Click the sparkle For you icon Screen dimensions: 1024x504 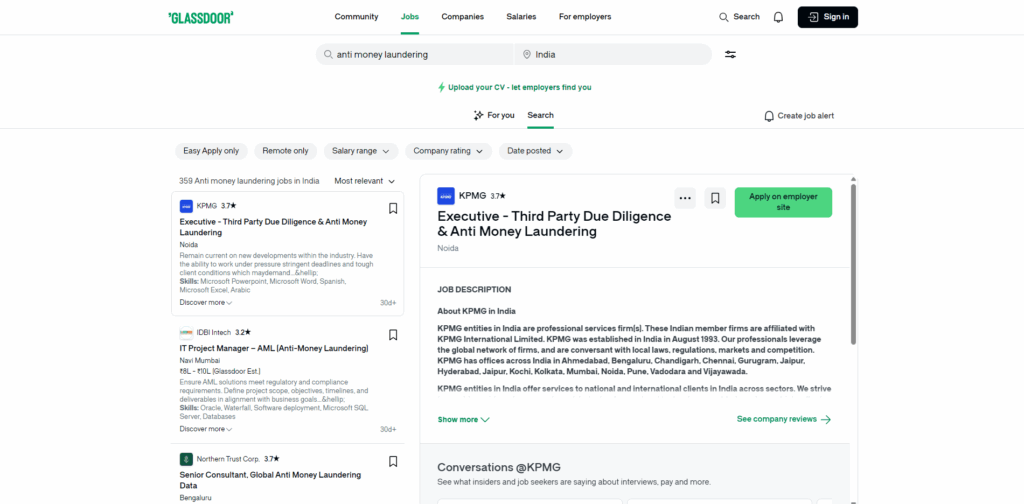(479, 116)
